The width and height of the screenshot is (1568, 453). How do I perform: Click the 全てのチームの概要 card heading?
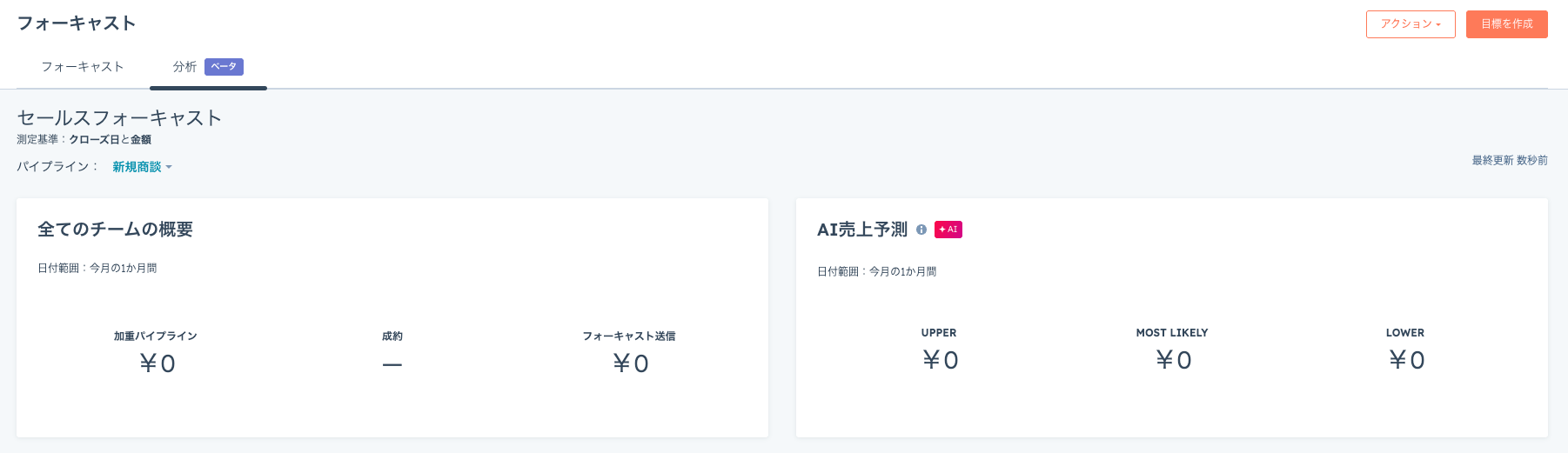(115, 230)
